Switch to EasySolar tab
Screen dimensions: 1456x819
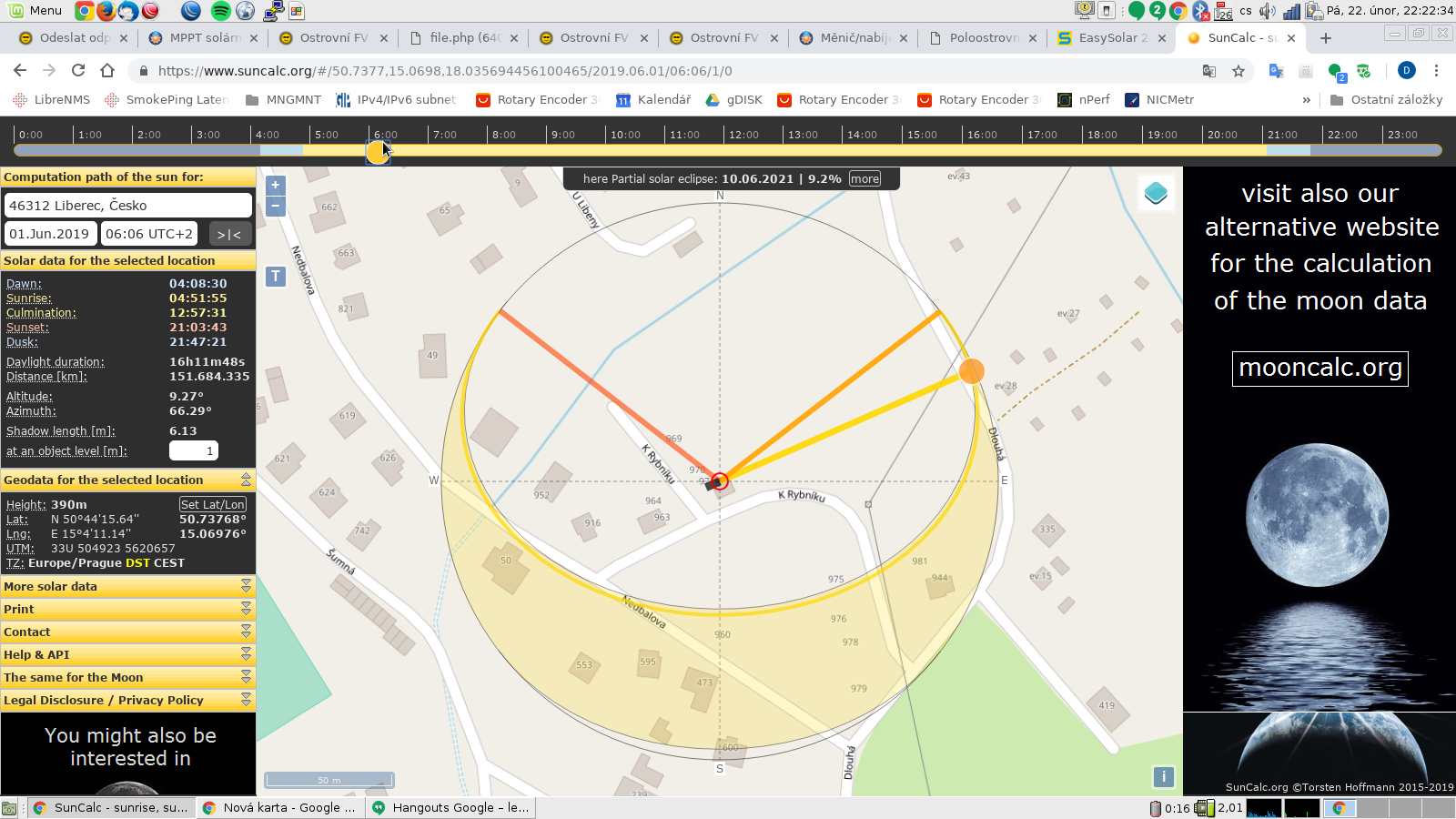[x=1112, y=38]
